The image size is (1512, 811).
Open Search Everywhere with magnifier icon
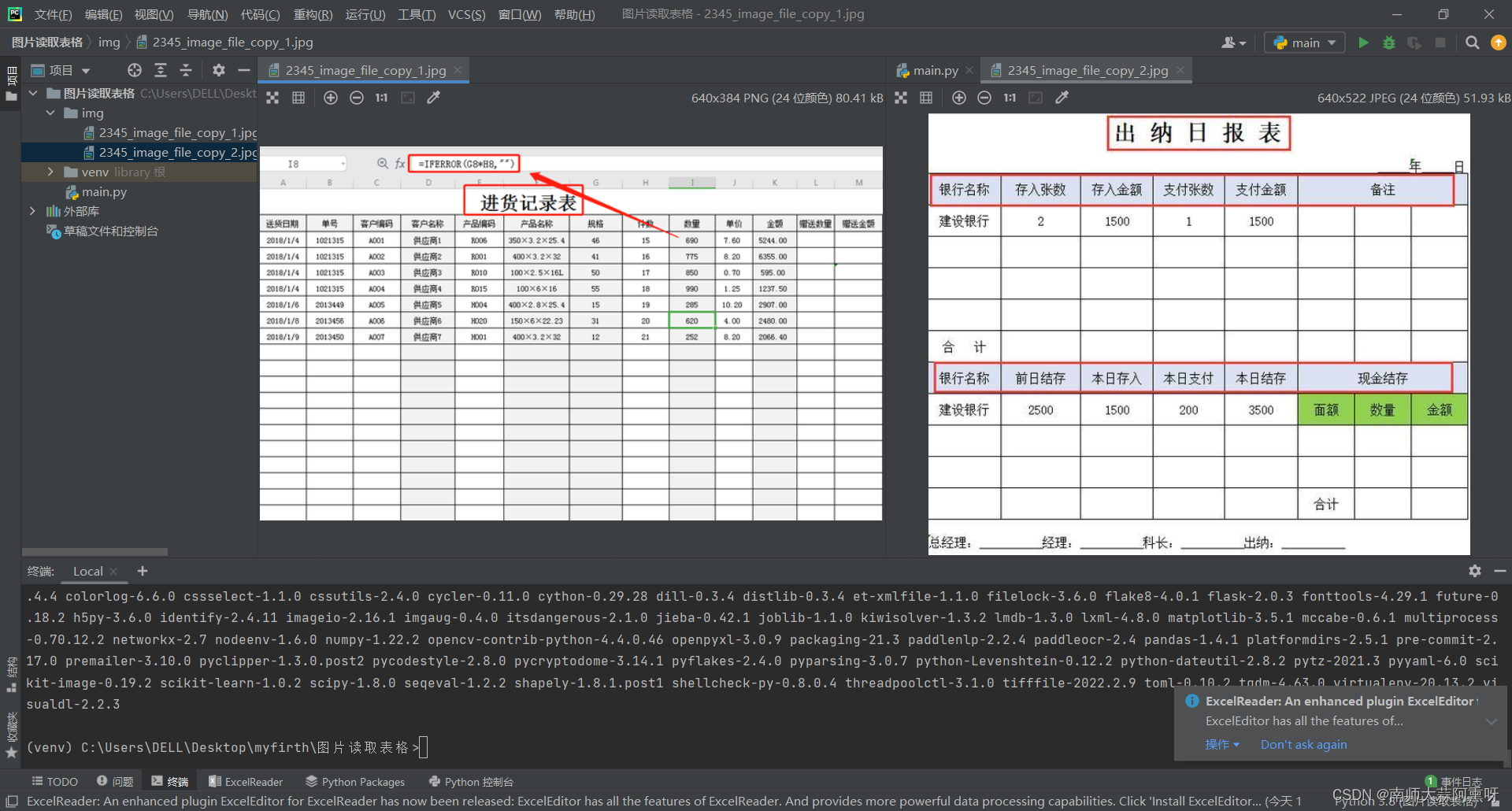[x=1472, y=43]
